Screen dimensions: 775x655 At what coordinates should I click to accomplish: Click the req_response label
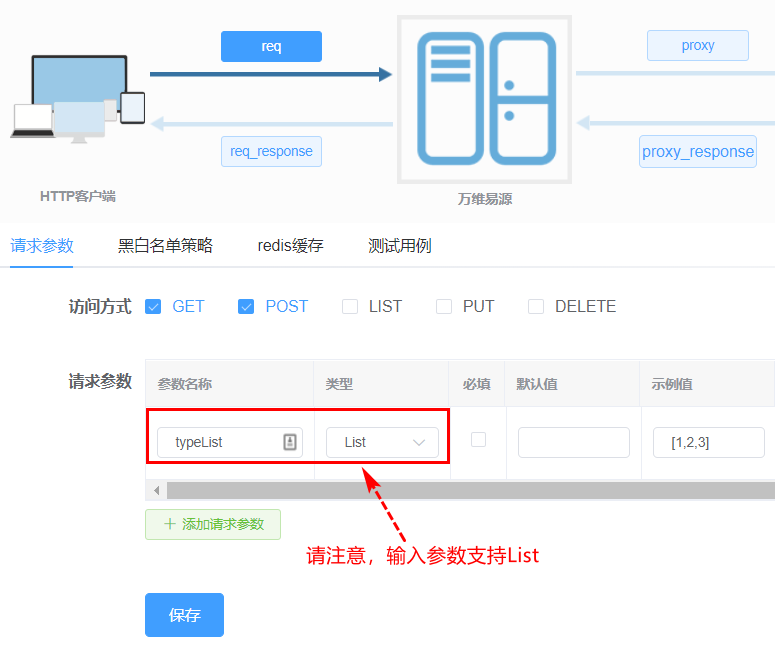271,151
